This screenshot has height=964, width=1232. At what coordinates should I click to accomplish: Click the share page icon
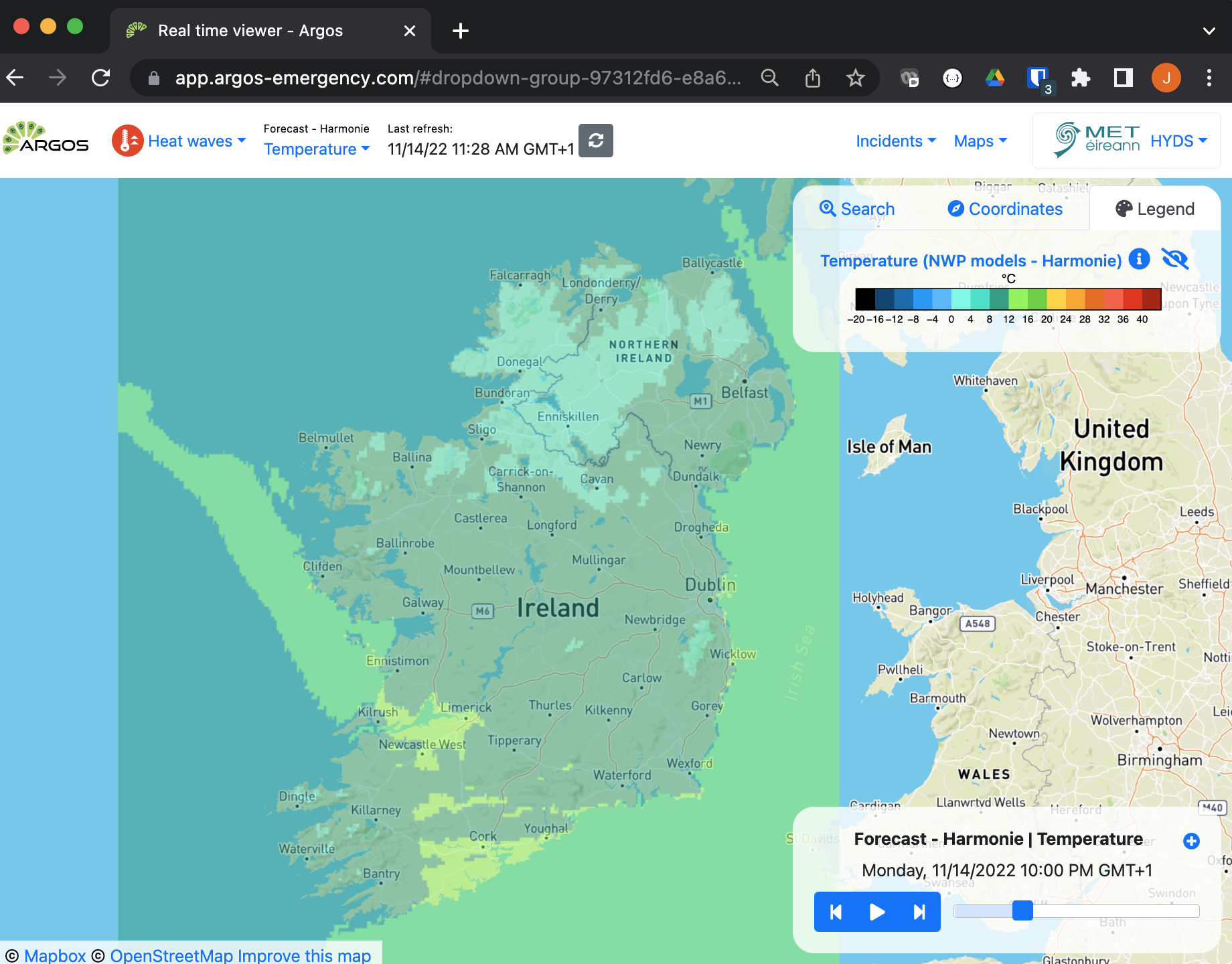pos(813,78)
